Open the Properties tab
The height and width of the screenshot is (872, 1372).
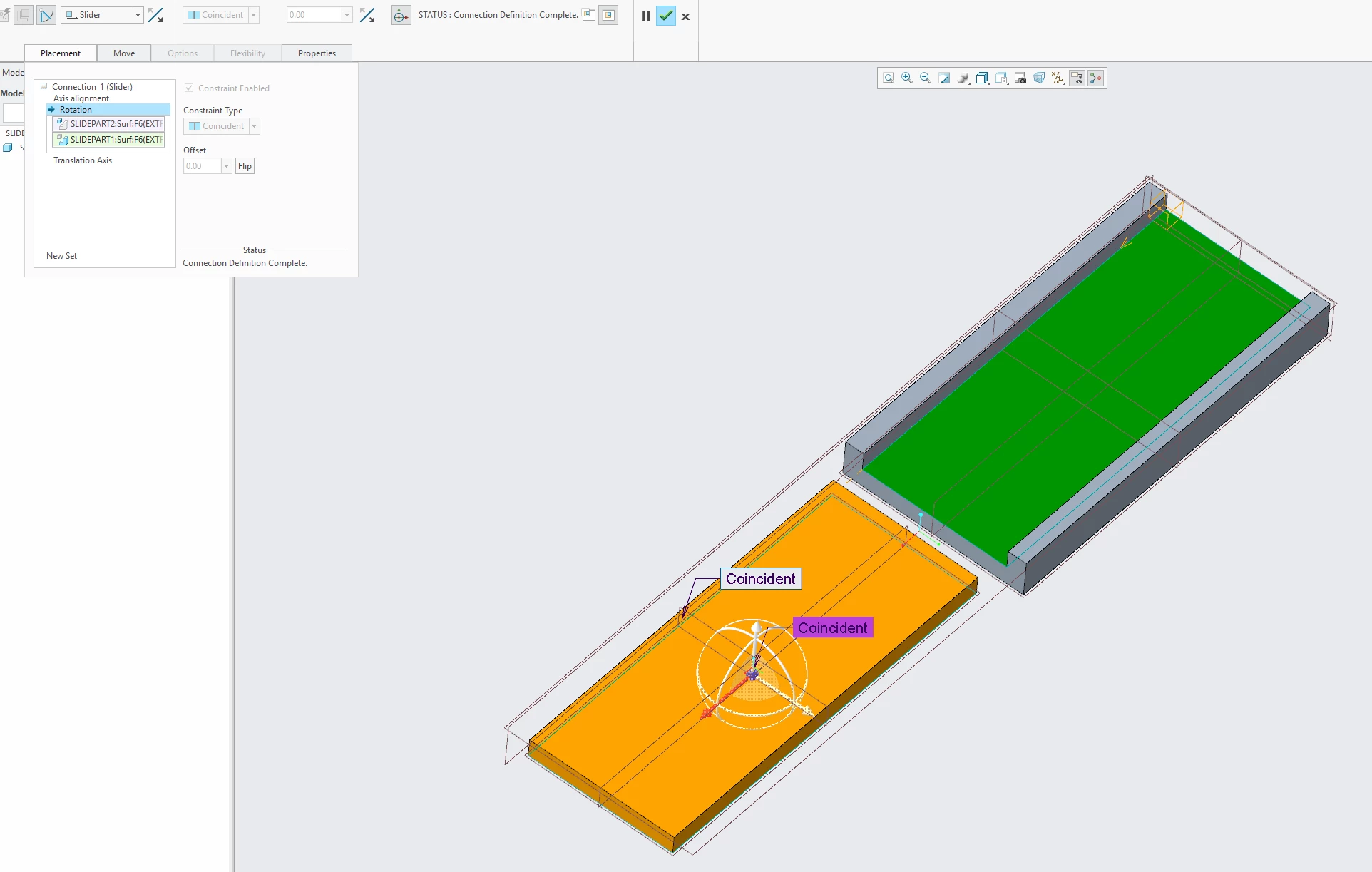(317, 53)
